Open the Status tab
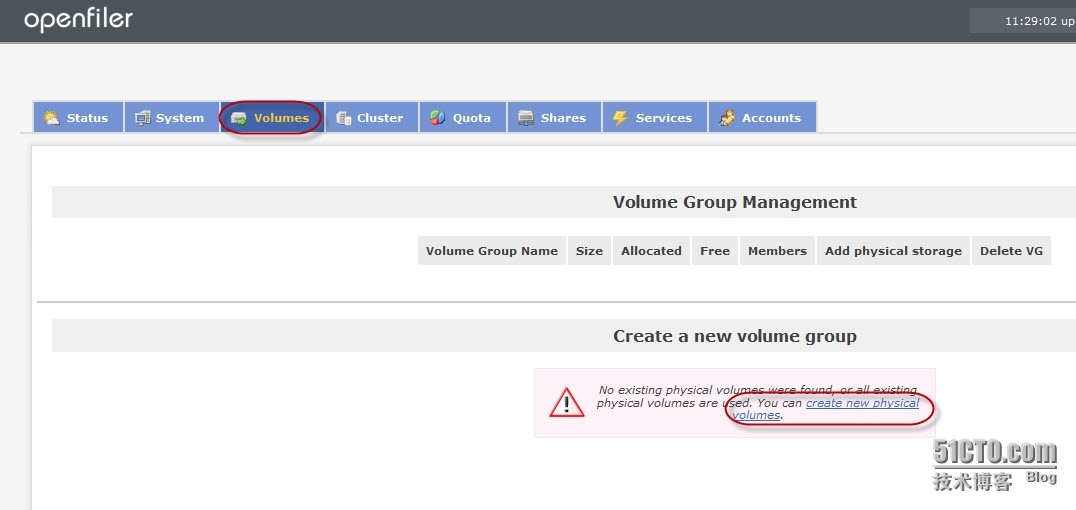 pos(78,117)
